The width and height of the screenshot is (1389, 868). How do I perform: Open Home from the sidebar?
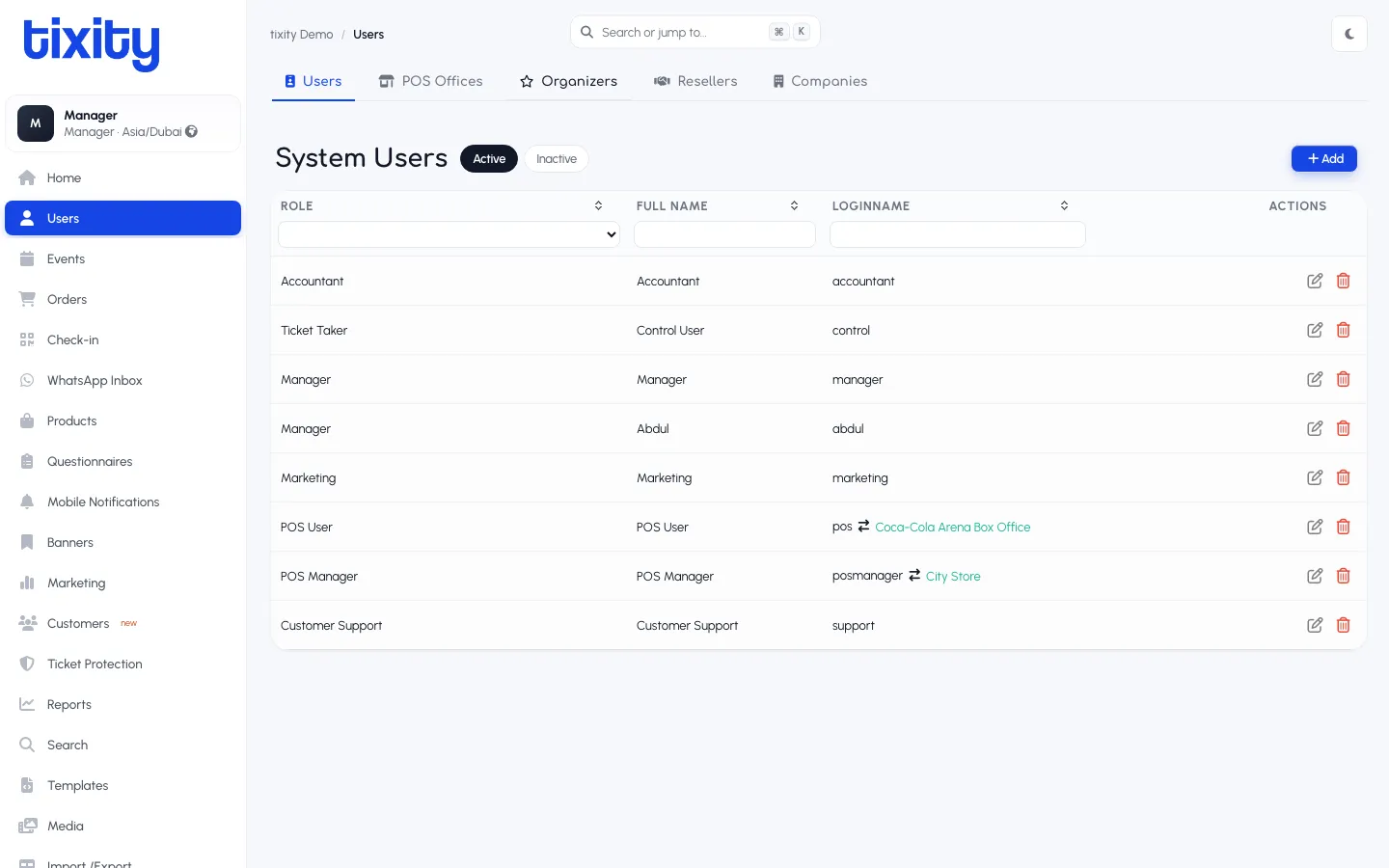[123, 177]
